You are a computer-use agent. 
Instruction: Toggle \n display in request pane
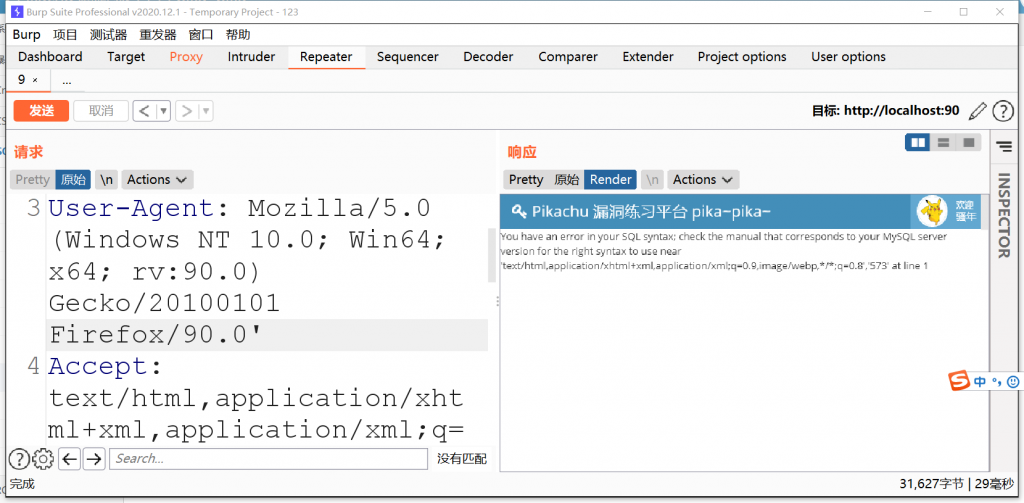pyautogui.click(x=106, y=180)
